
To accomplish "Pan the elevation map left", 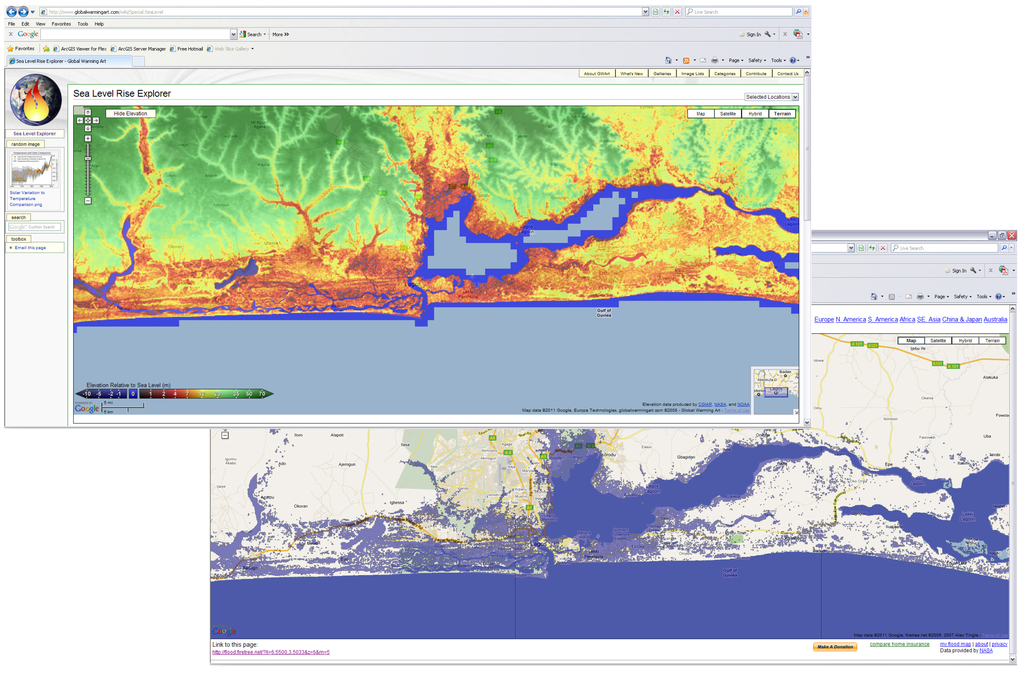I will click(80, 120).
